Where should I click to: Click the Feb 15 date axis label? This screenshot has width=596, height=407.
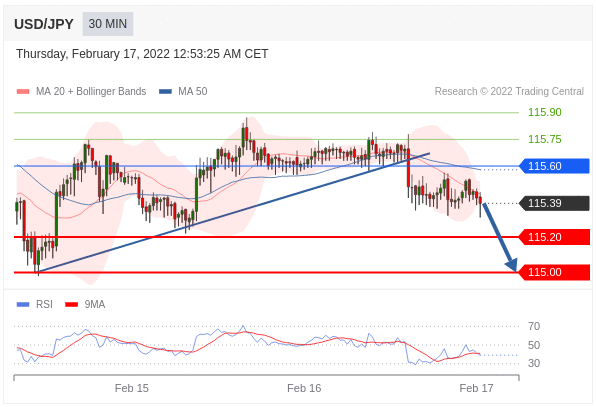click(x=132, y=388)
